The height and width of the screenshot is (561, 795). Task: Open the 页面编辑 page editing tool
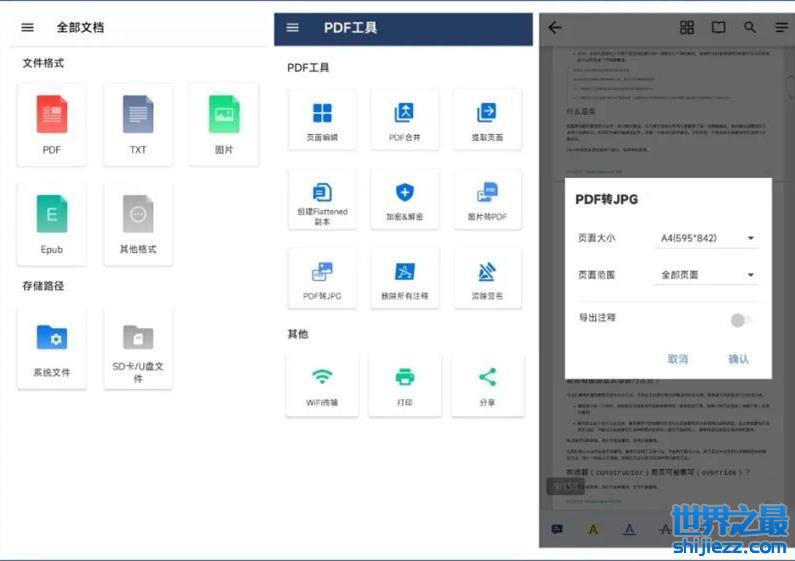(322, 120)
